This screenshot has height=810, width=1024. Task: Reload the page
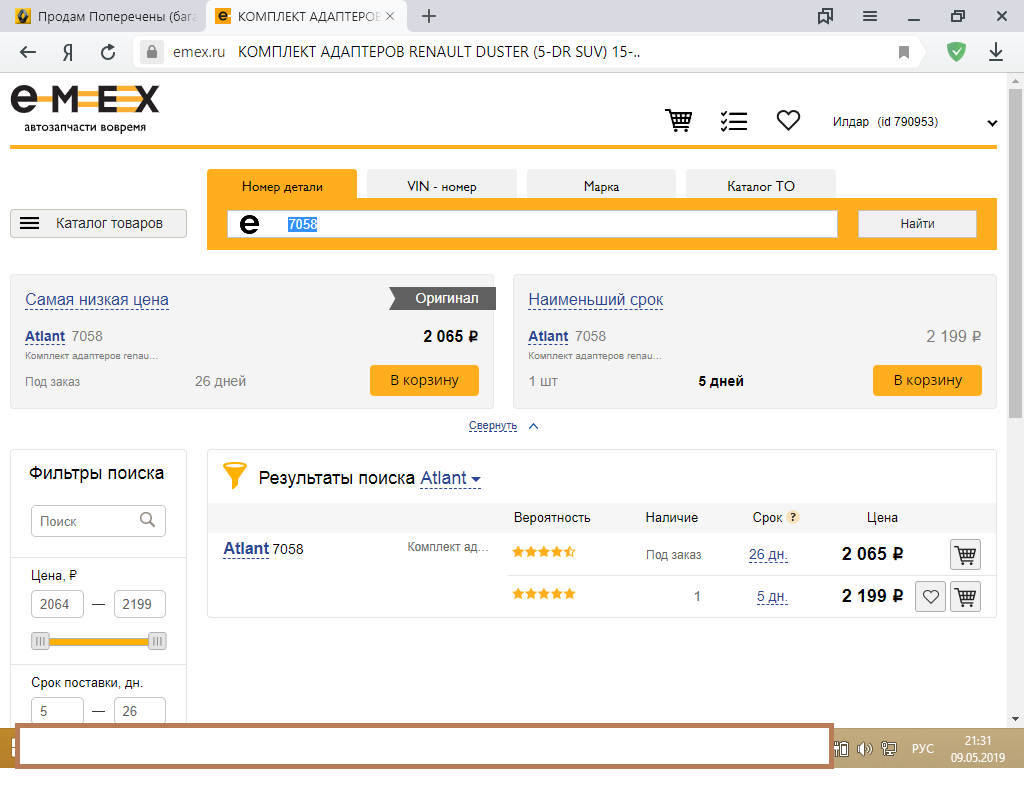[x=108, y=52]
